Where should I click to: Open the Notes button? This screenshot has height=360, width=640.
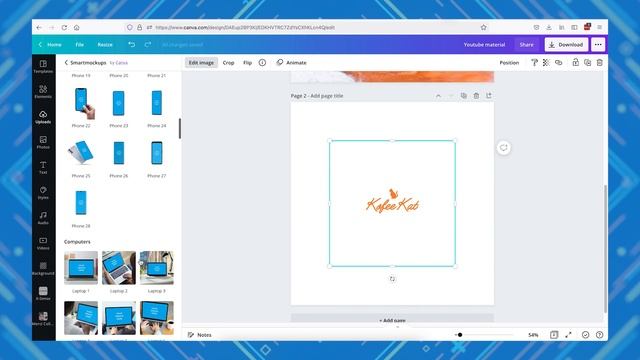[x=200, y=335]
